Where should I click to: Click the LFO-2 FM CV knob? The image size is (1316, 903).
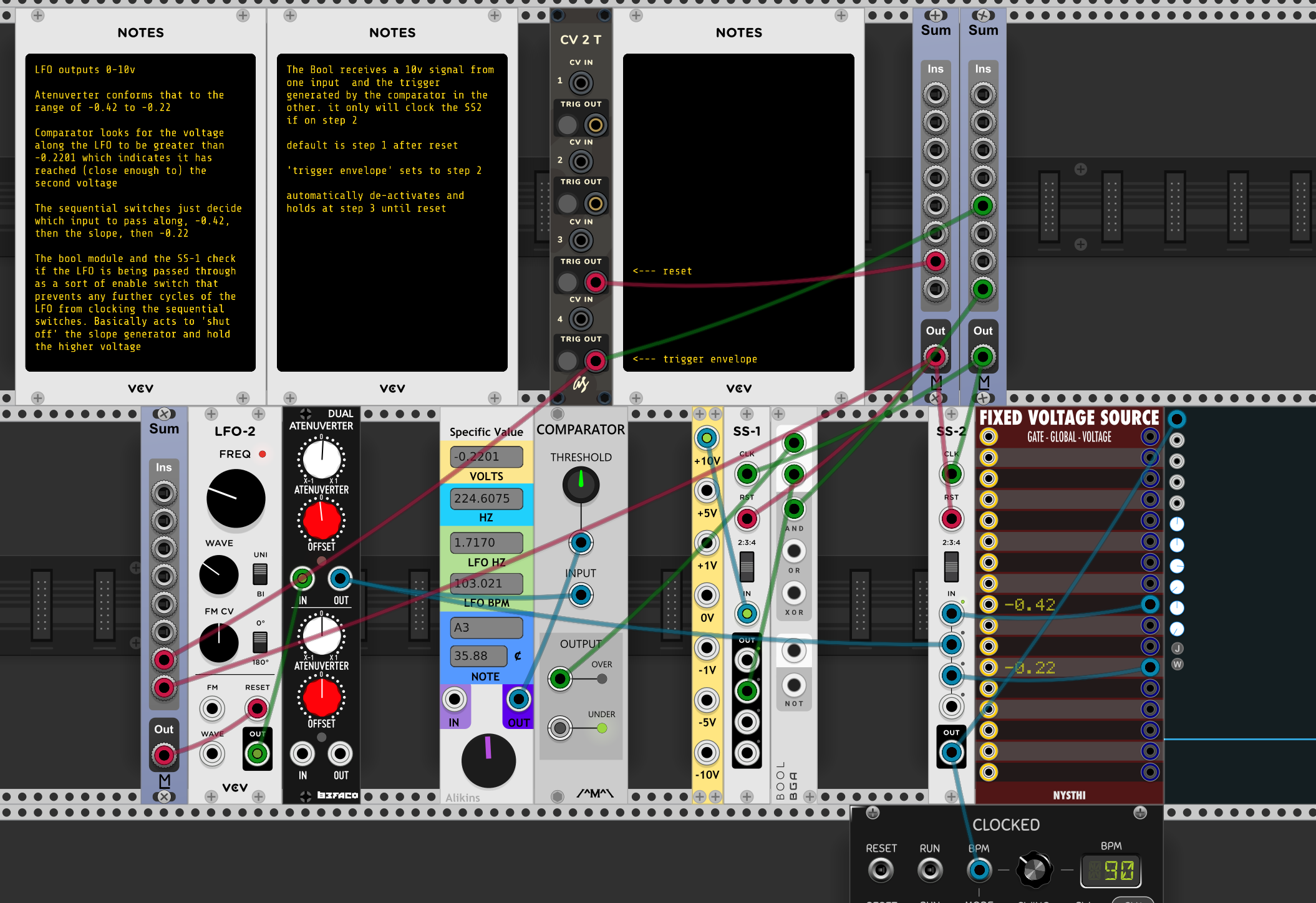coord(219,643)
